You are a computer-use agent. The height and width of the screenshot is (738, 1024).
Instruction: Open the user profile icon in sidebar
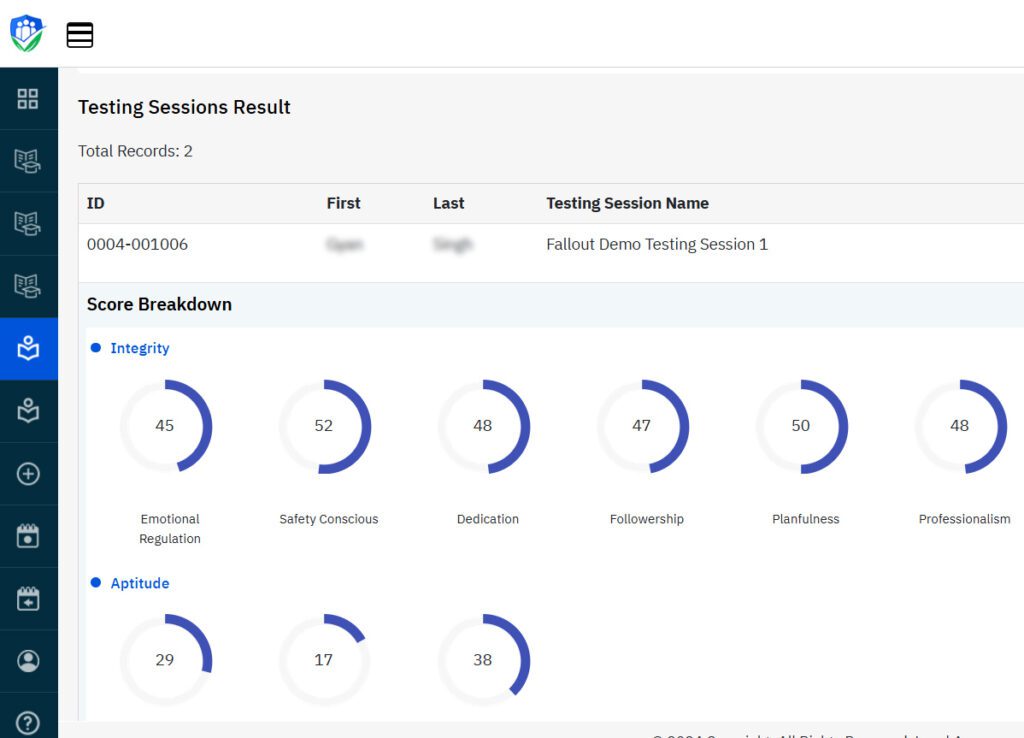[x=29, y=660]
